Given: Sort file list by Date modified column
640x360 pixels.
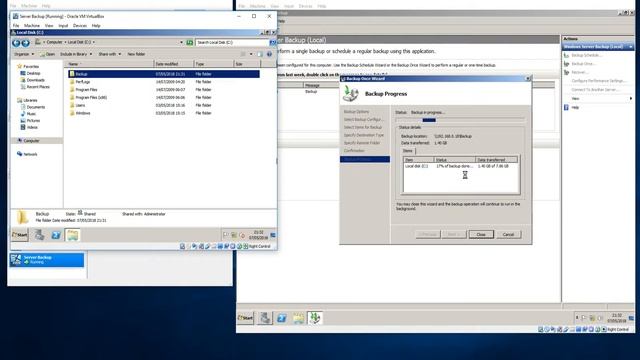Looking at the screenshot, I should click(173, 64).
